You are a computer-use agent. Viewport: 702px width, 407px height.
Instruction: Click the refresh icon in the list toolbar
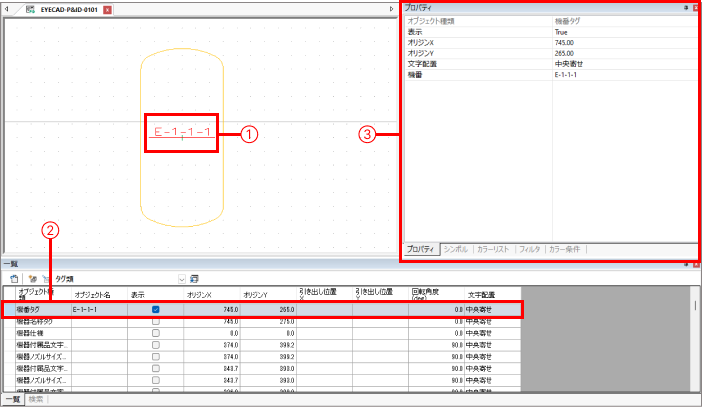[x=14, y=277]
